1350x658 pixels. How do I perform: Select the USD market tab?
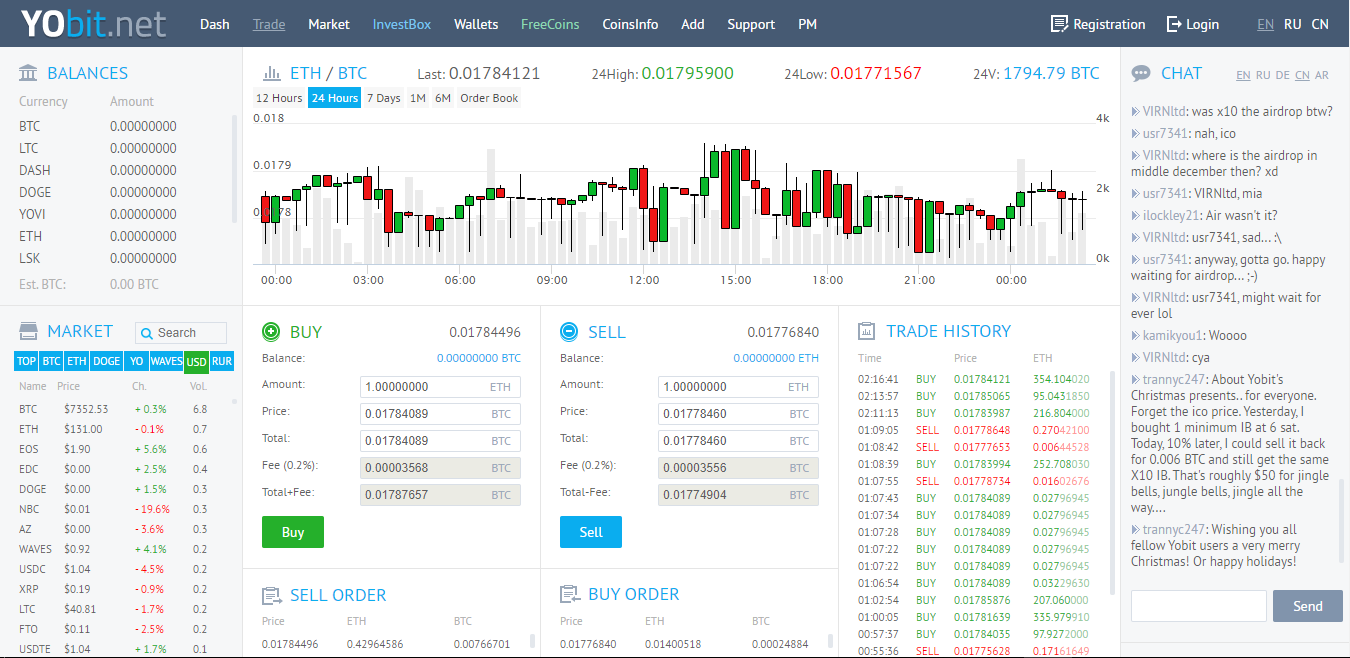pos(197,361)
